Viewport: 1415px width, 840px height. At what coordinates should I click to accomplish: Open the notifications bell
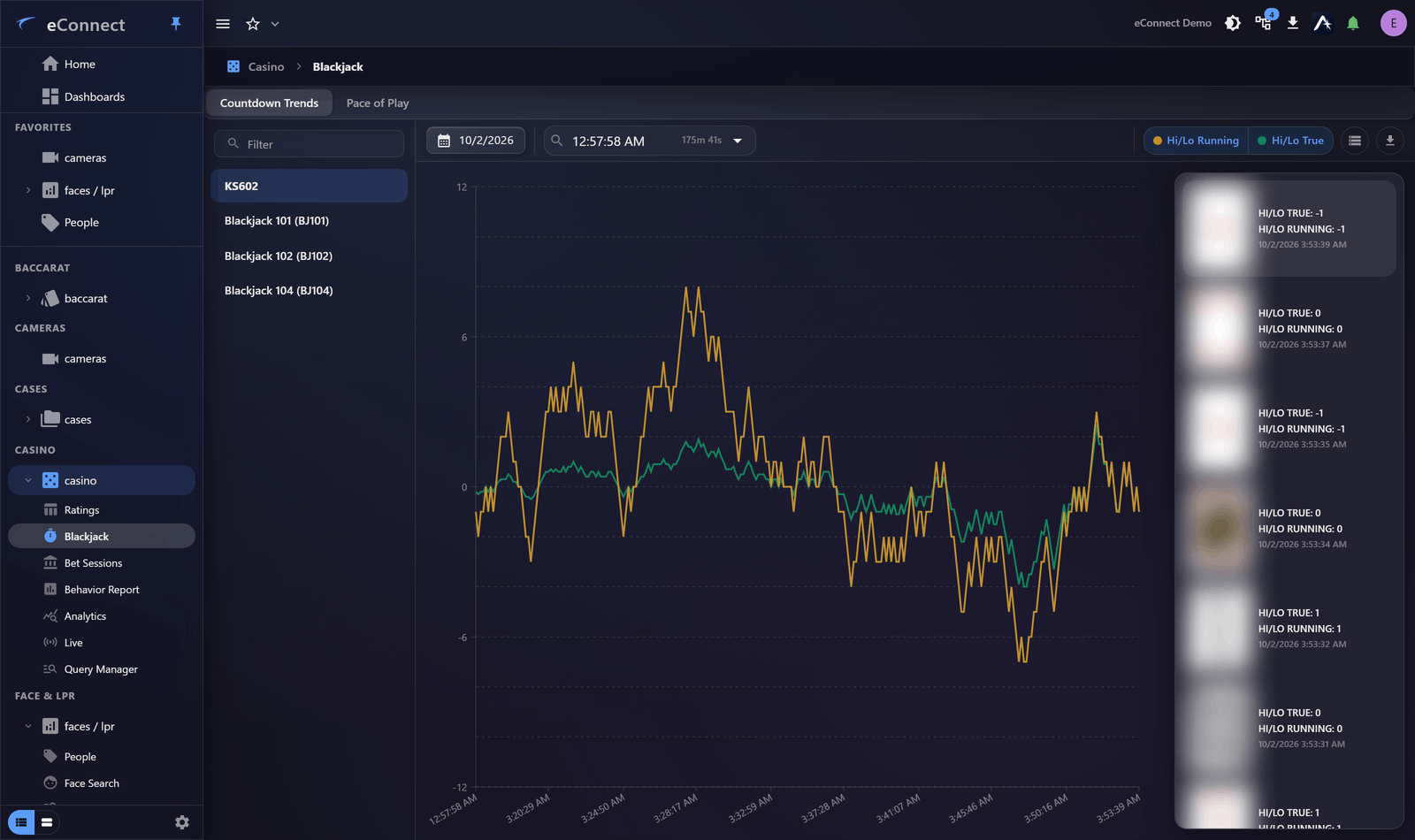tap(1353, 23)
